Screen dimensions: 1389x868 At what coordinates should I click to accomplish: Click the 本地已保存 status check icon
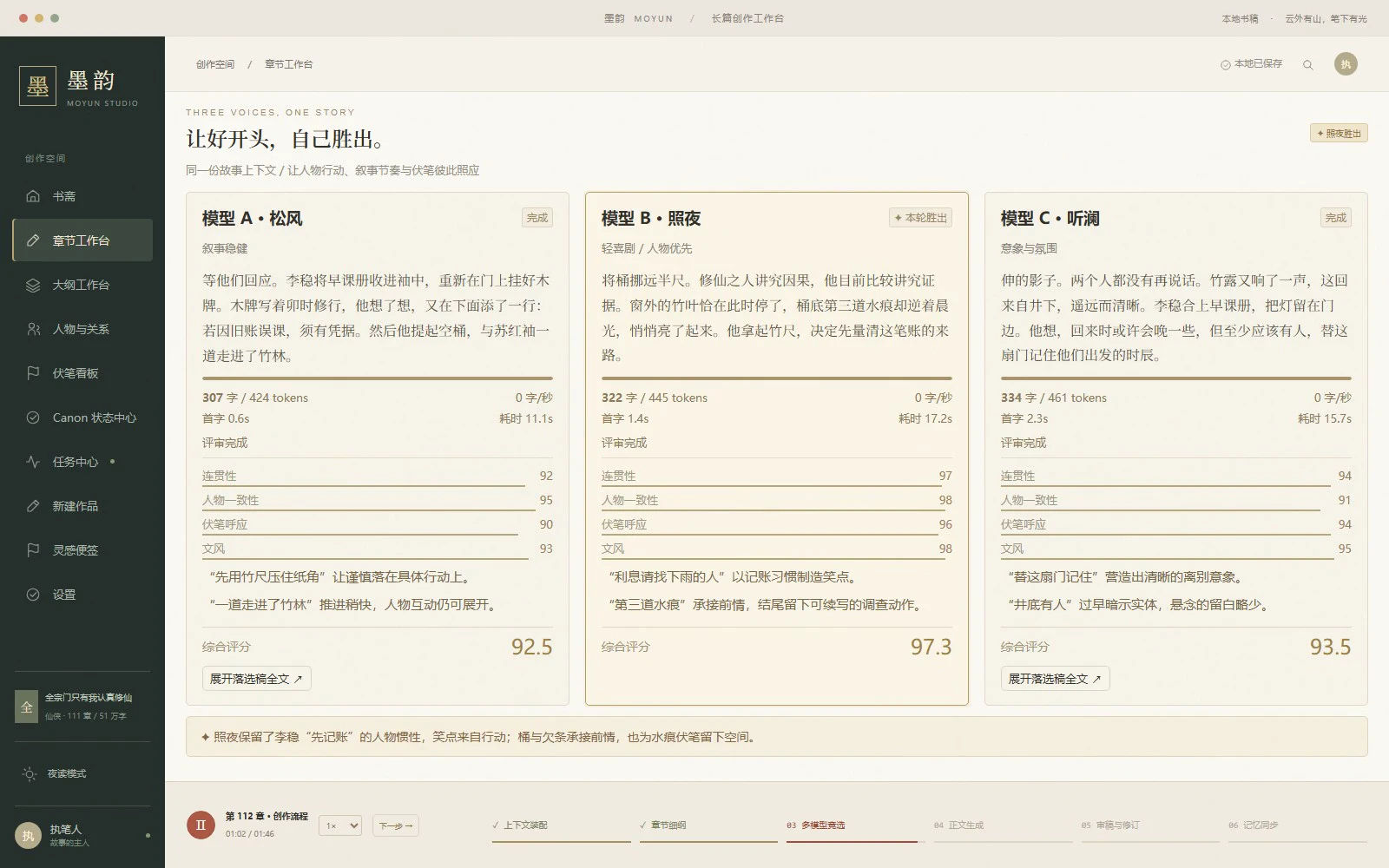[x=1225, y=64]
